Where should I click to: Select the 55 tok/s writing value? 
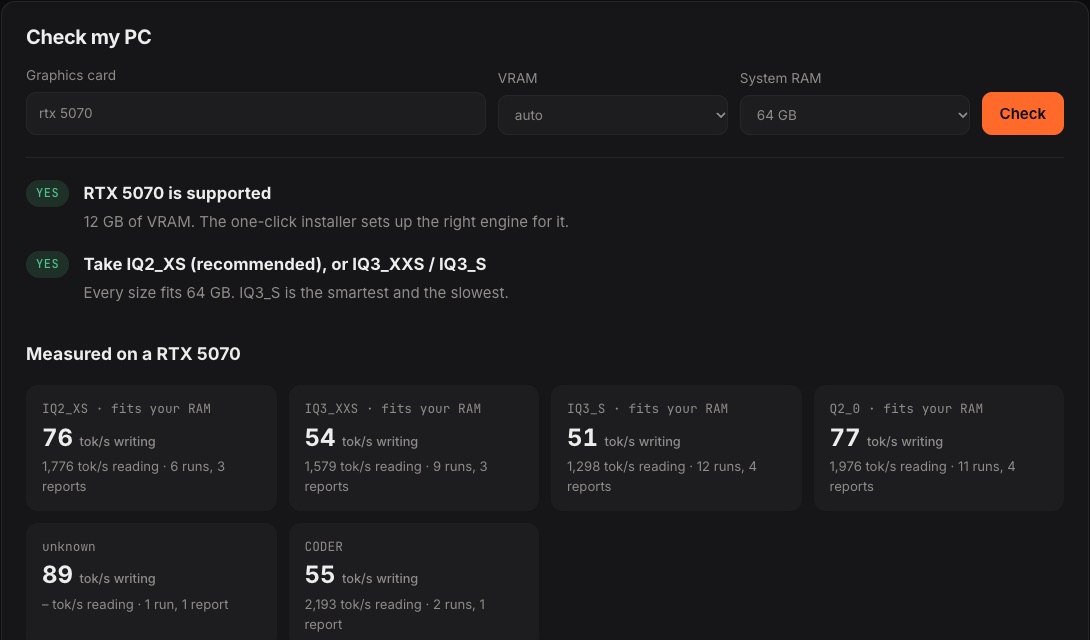tap(361, 575)
